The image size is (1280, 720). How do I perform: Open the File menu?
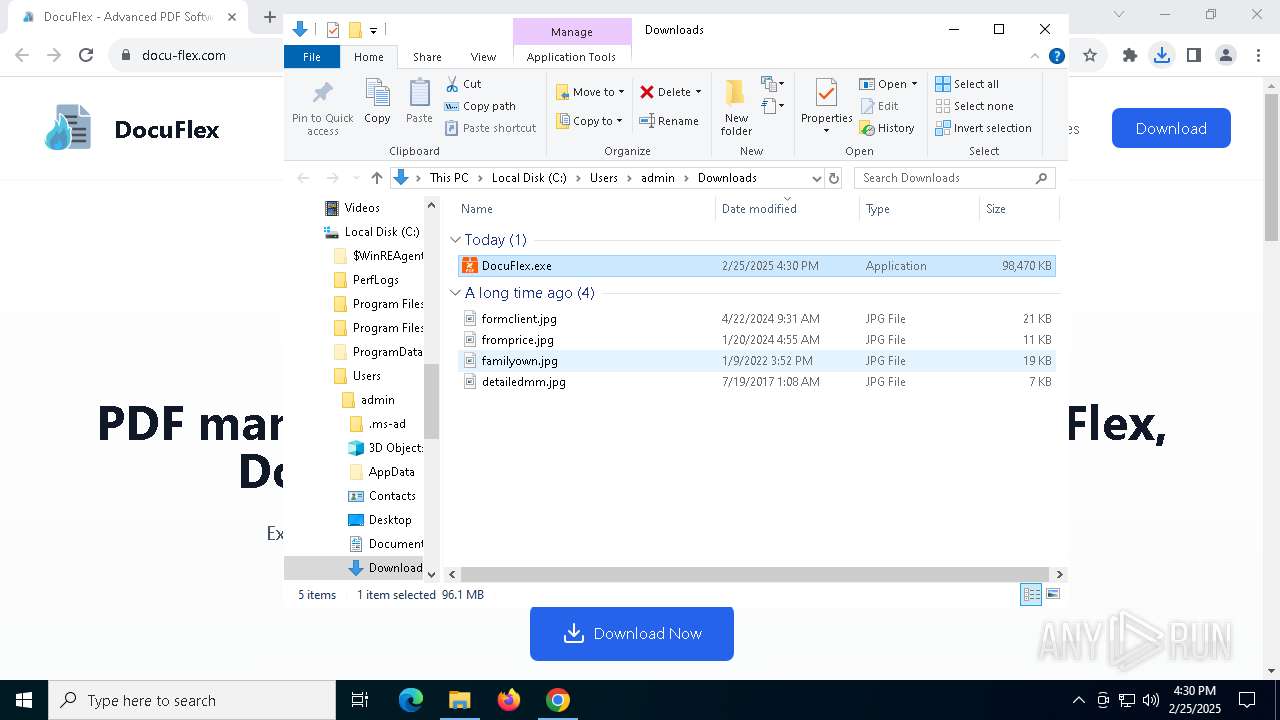[x=312, y=57]
